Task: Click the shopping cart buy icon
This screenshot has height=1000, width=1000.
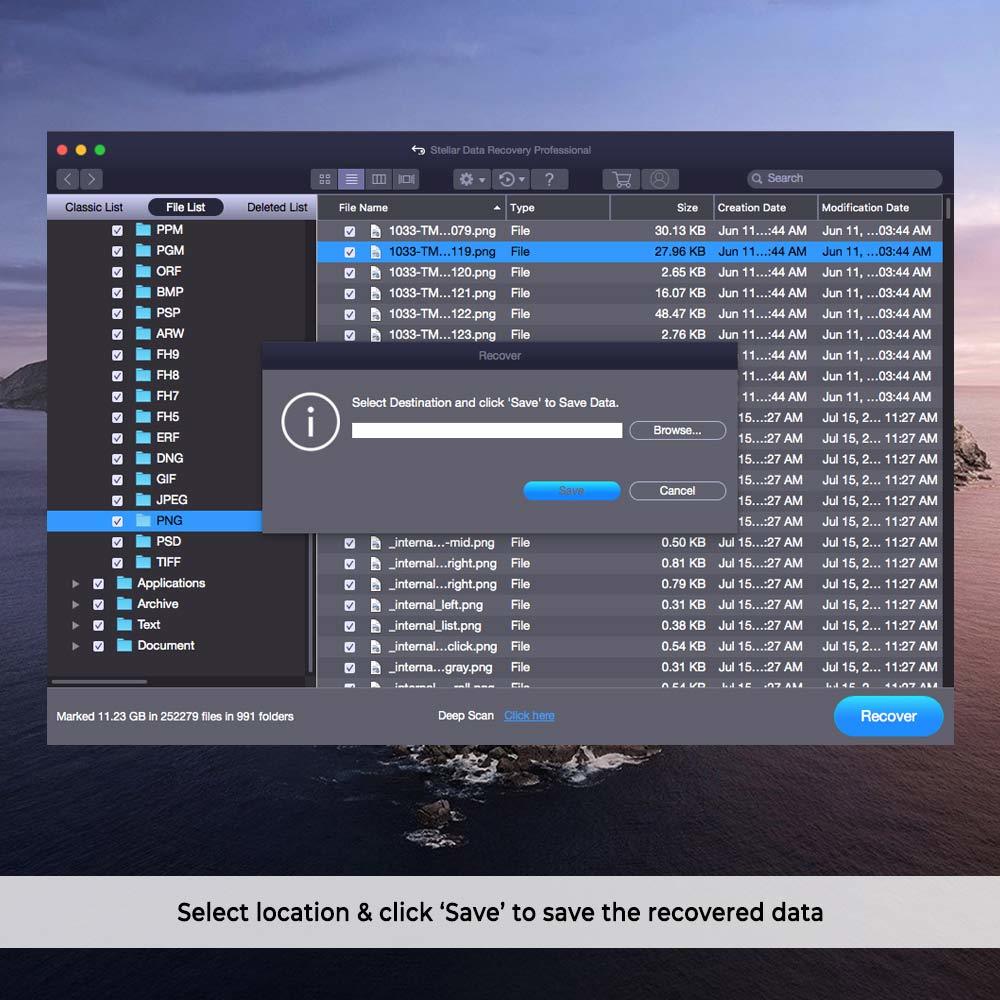Action: (621, 179)
